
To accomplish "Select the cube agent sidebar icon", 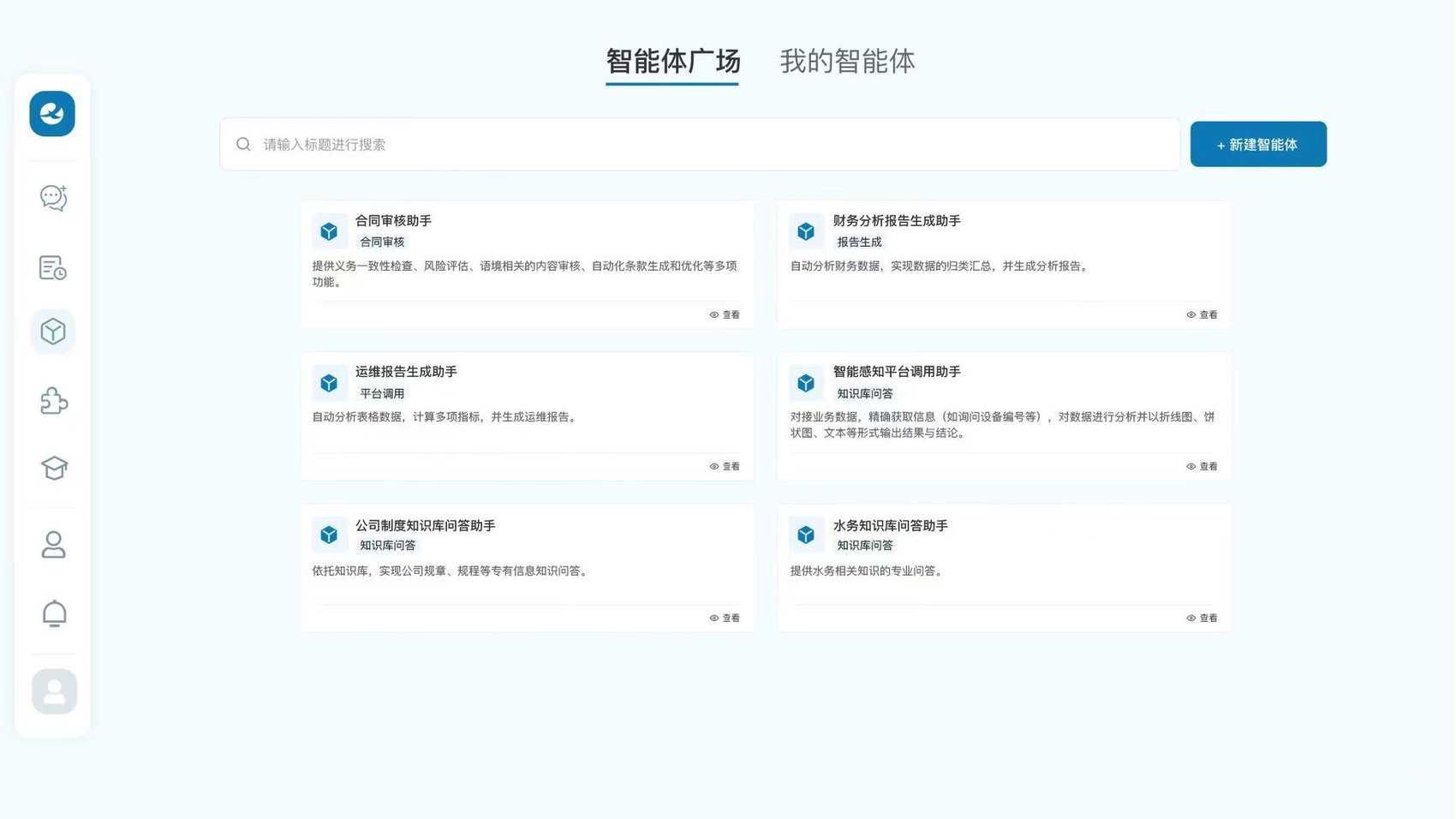I will click(x=53, y=332).
